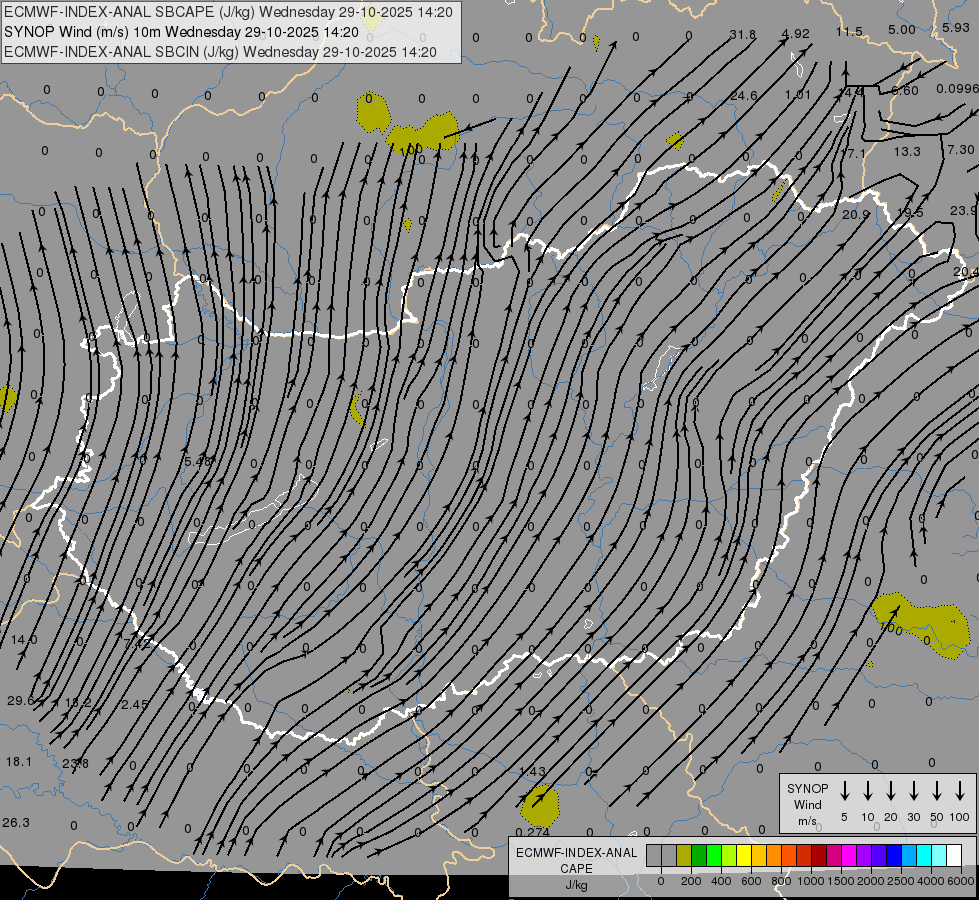
Task: Select the ECMWF-INDEX-ANAL SBCAPE title line
Action: (228, 12)
